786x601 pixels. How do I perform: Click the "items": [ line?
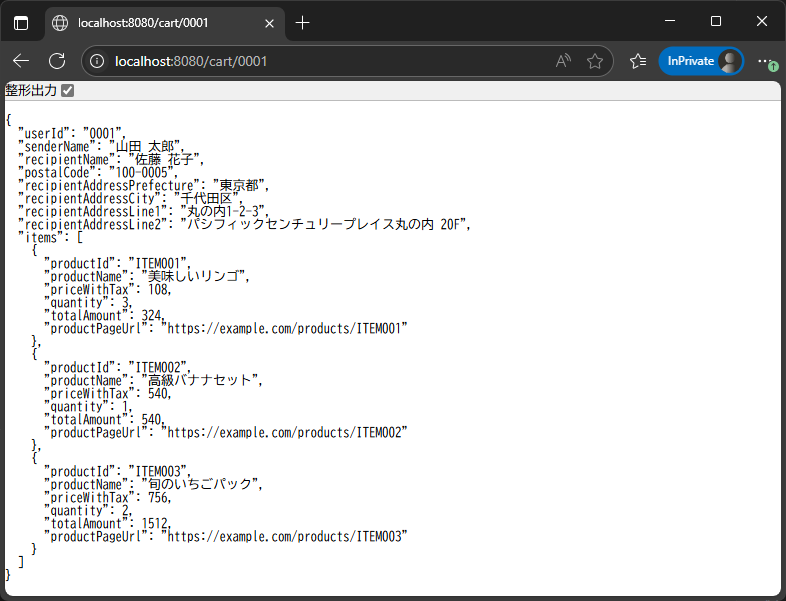(50, 238)
